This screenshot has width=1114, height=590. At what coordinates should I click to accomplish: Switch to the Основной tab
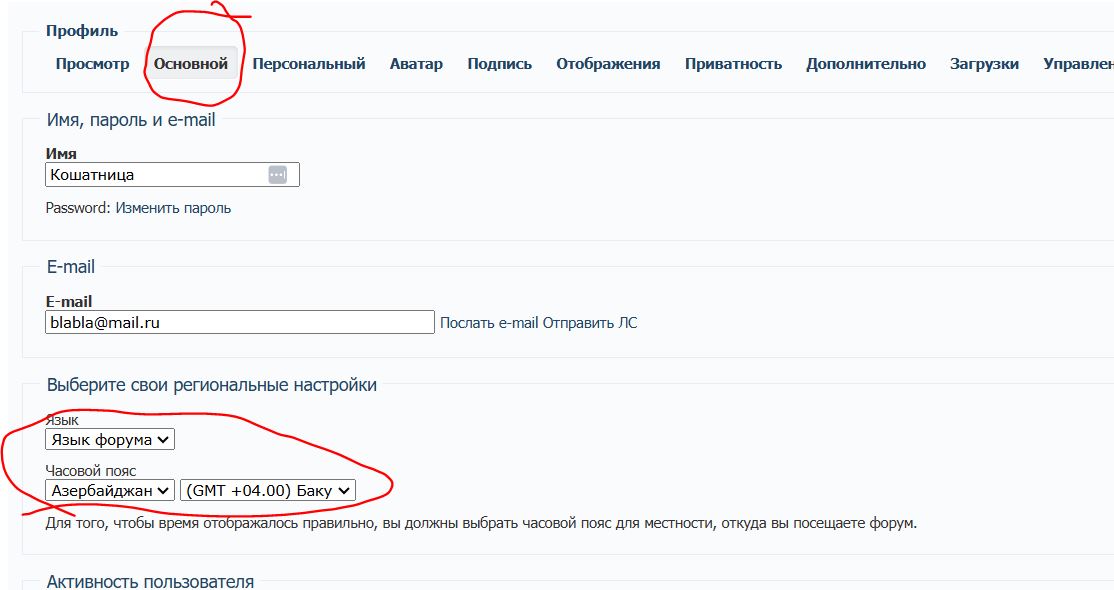click(x=191, y=64)
